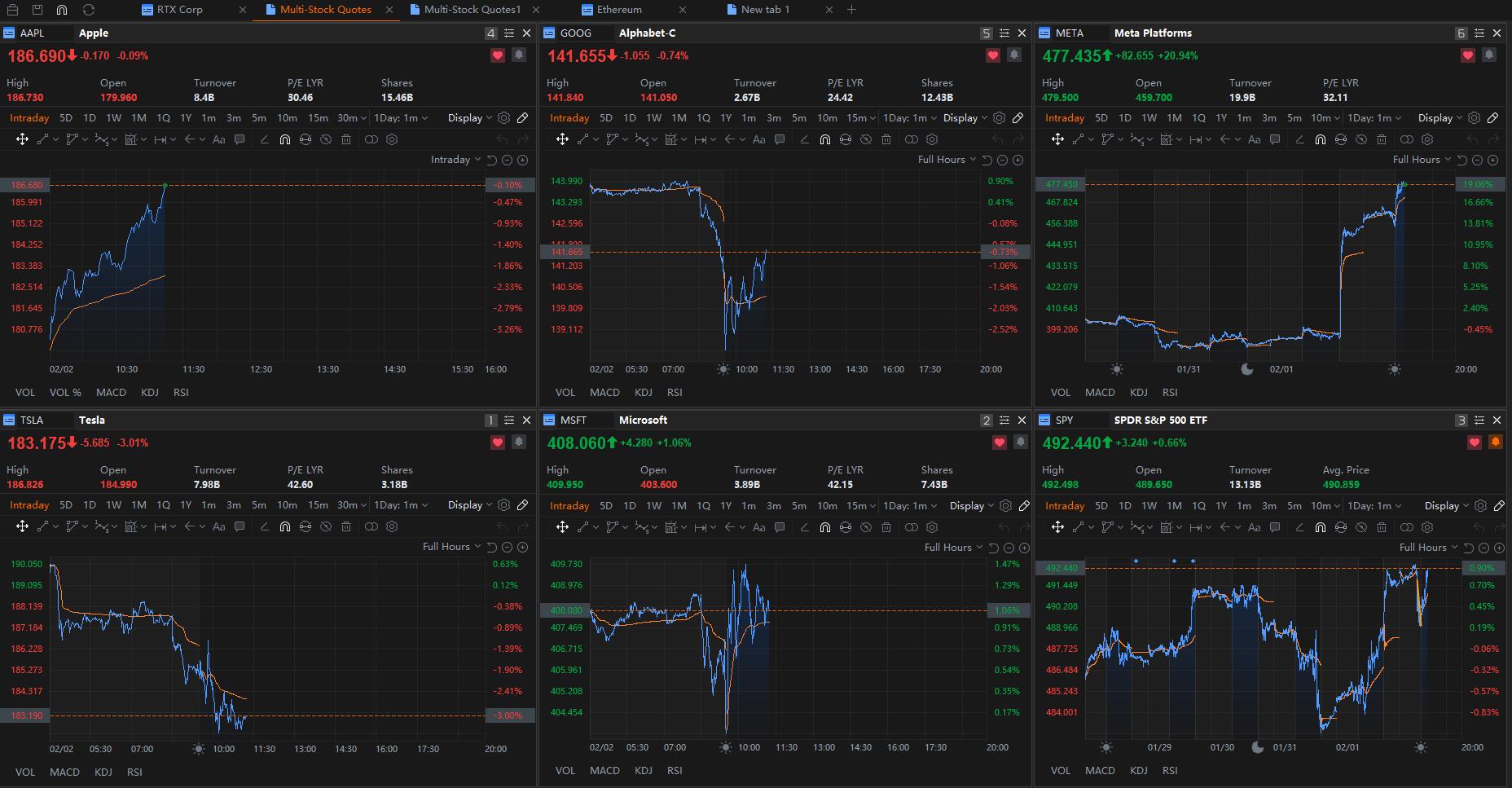
Task: Show the MACD indicator on the Tesla chart
Action: click(64, 772)
